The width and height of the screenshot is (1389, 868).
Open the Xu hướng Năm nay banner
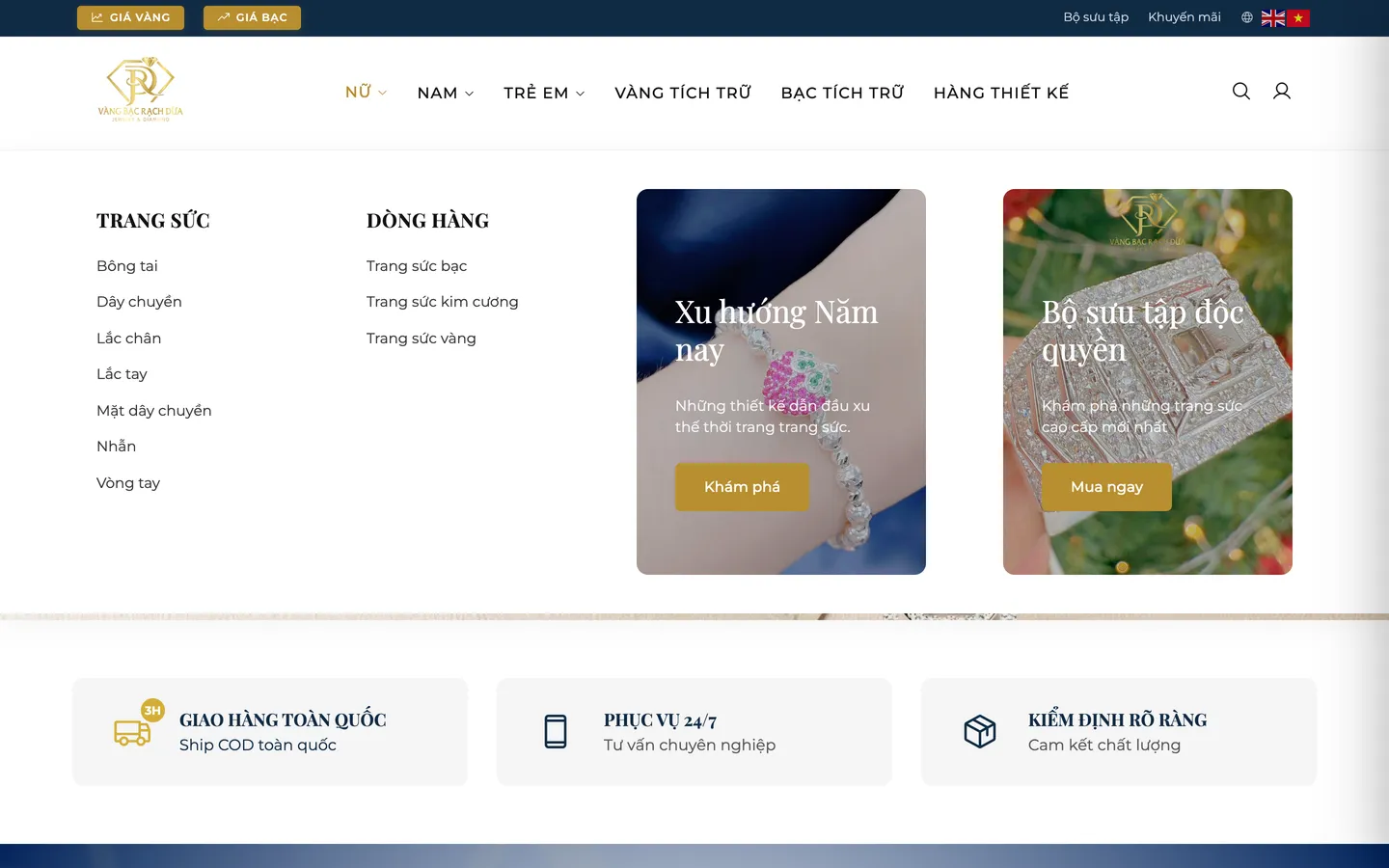[781, 382]
